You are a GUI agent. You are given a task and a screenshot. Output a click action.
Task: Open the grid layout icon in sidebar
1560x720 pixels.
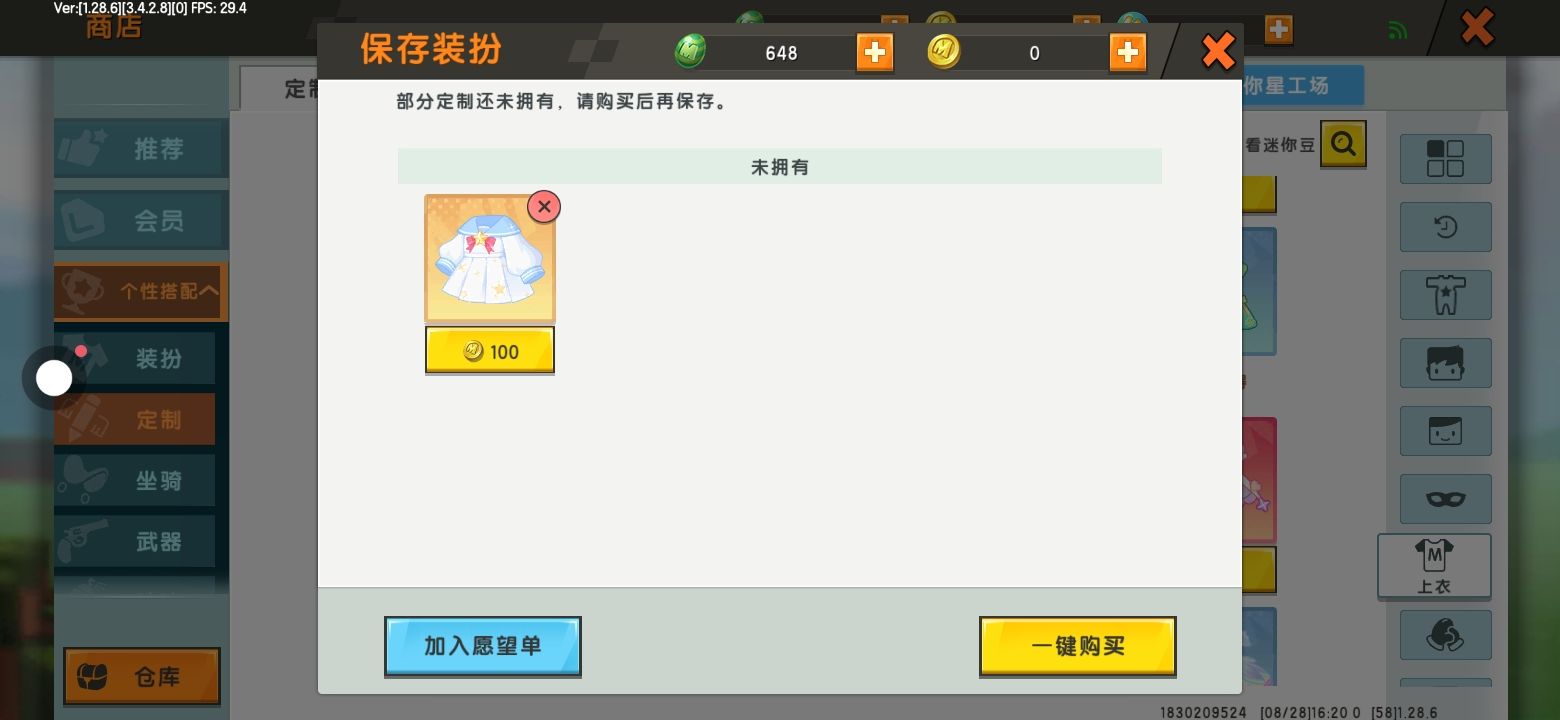[1445, 158]
